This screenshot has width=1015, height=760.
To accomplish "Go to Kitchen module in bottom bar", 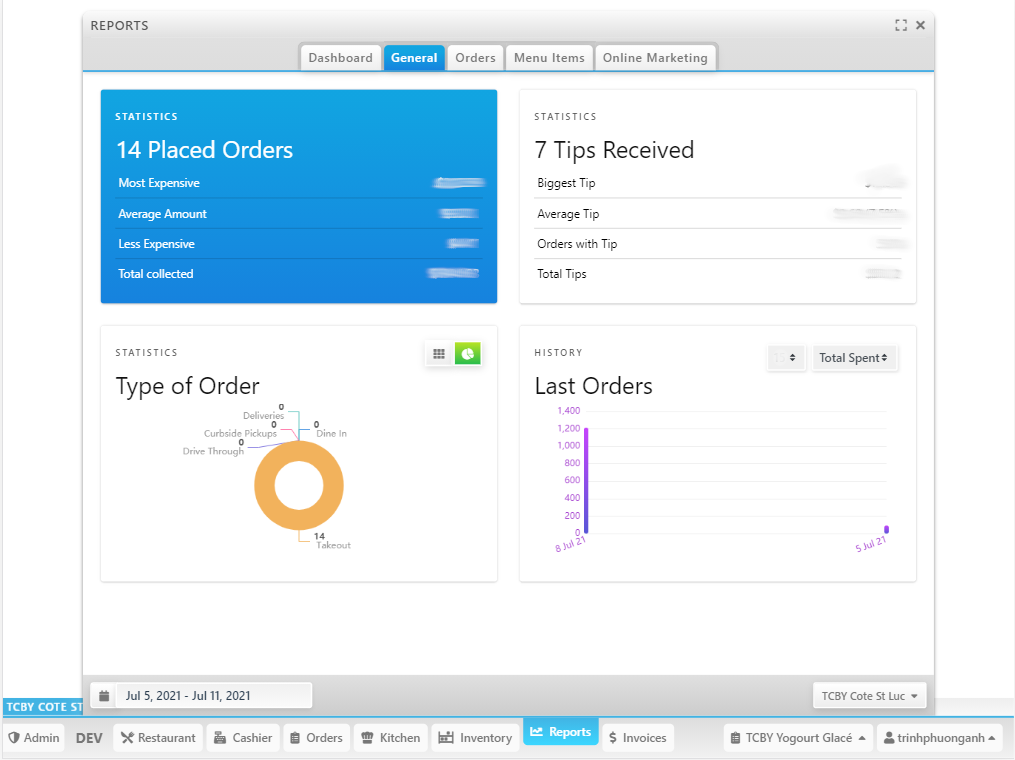I will click(391, 738).
